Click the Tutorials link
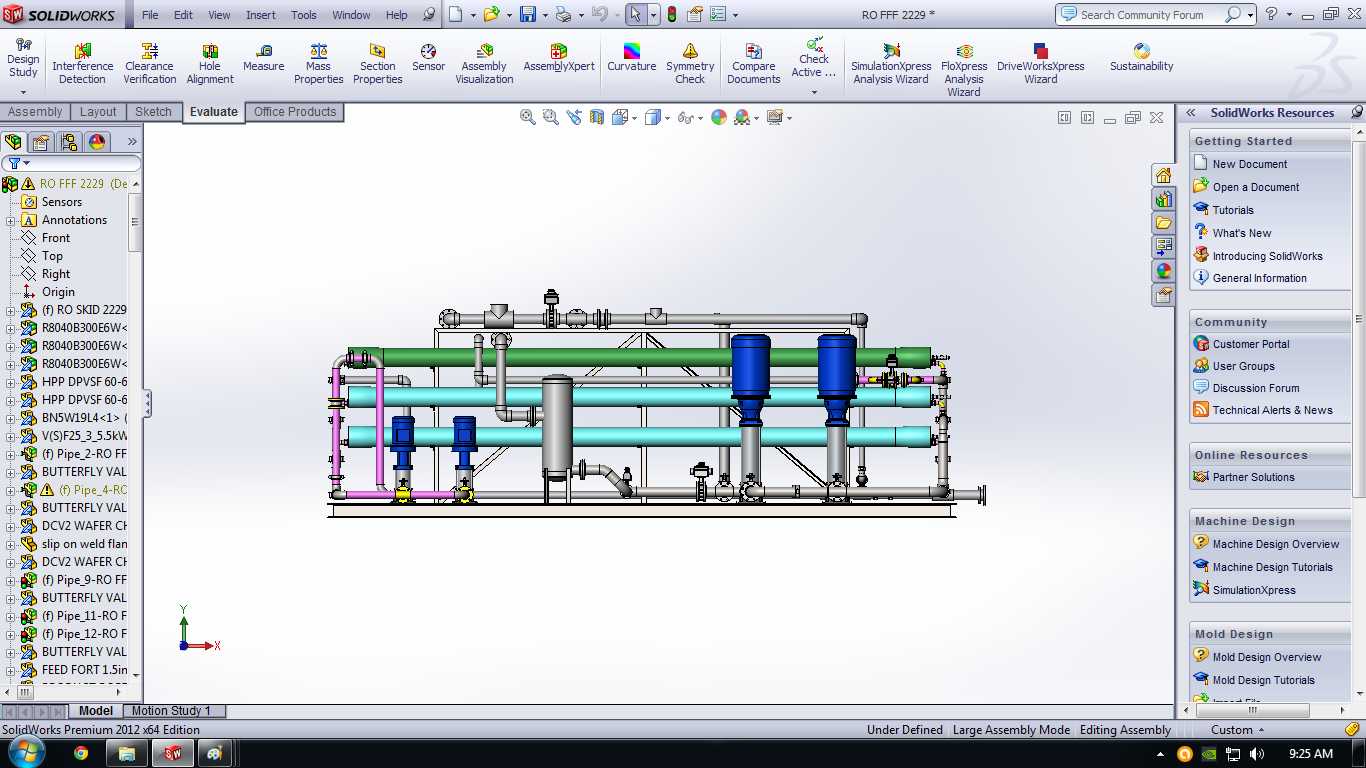Image resolution: width=1366 pixels, height=768 pixels. pyautogui.click(x=1233, y=210)
